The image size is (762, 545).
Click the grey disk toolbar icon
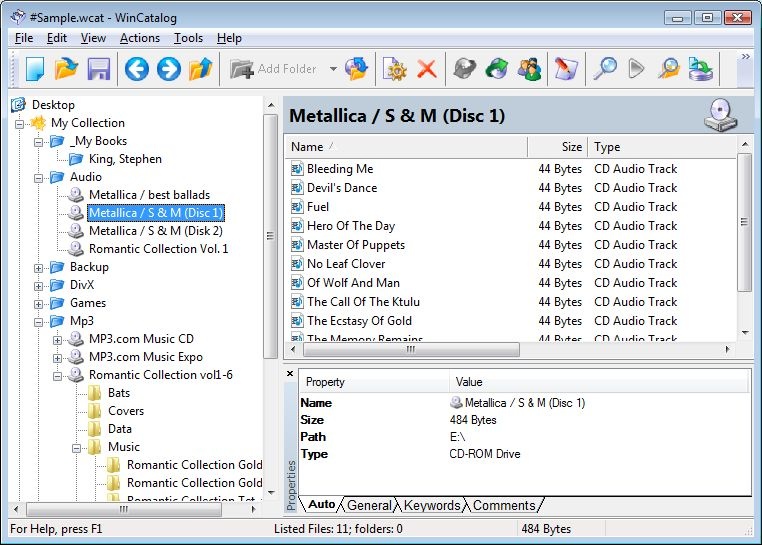point(465,69)
